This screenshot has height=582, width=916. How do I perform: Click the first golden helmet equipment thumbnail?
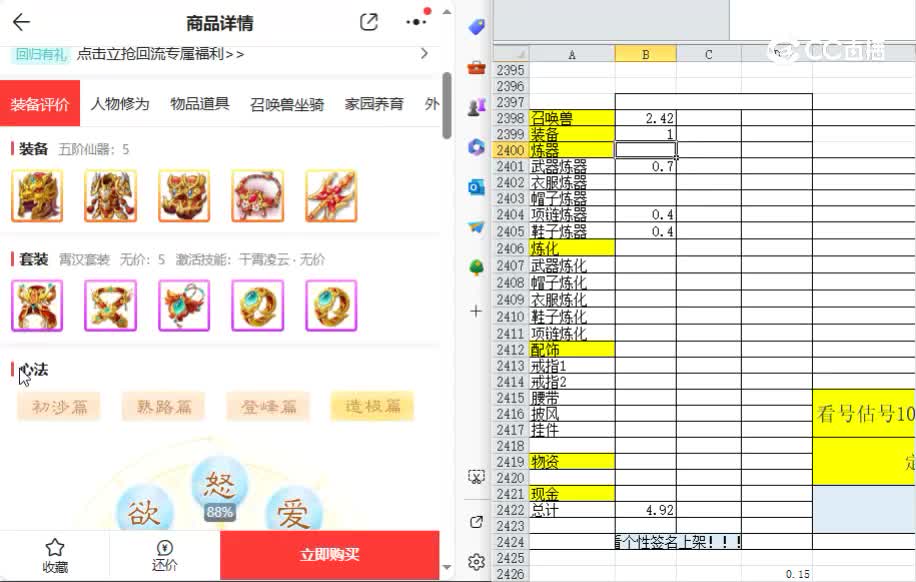pyautogui.click(x=36, y=196)
